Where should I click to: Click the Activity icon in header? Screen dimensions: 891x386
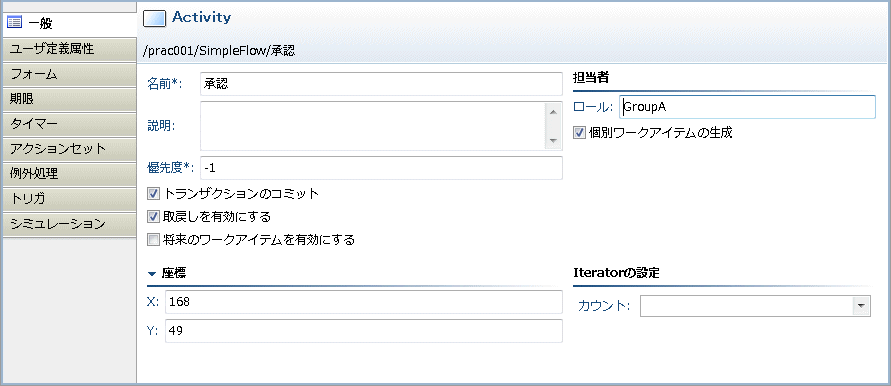tap(155, 18)
